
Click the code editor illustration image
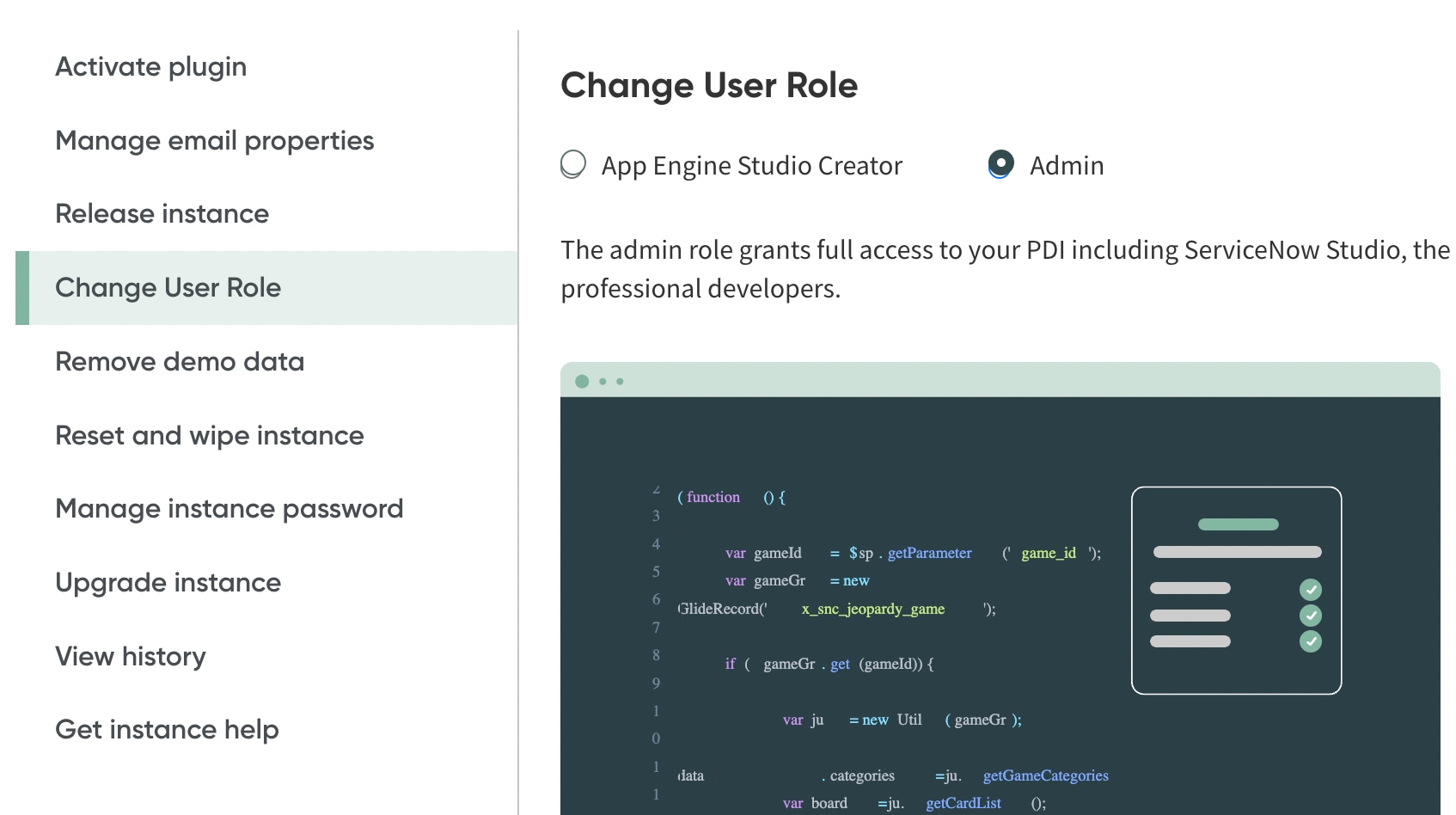(1000, 589)
